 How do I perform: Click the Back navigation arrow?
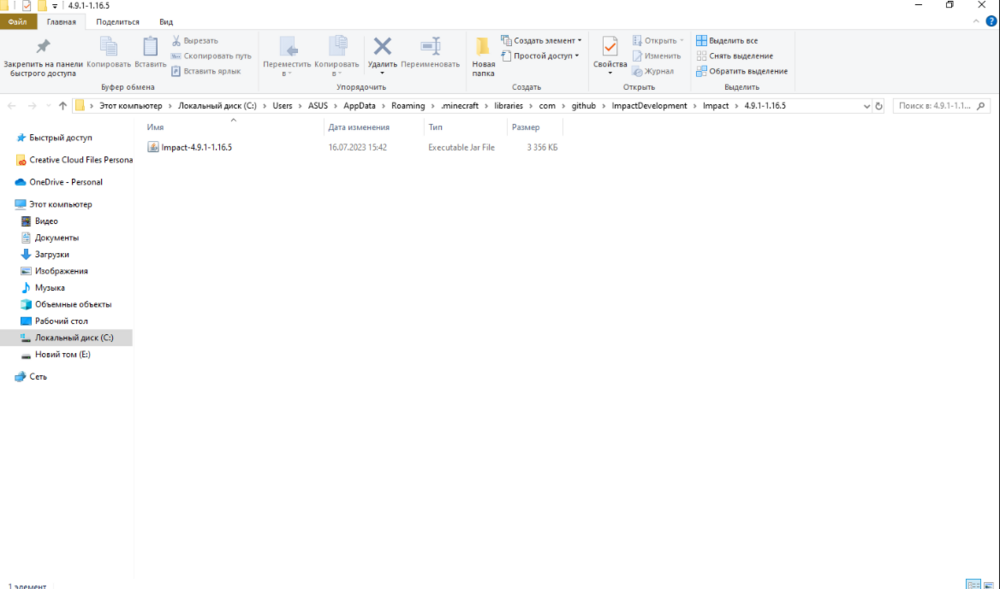click(x=11, y=106)
